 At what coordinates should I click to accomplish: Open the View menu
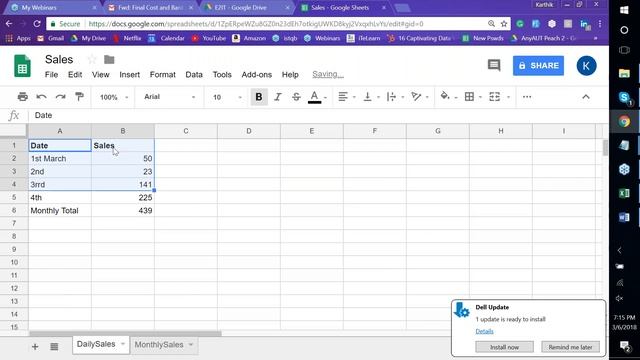click(x=100, y=75)
